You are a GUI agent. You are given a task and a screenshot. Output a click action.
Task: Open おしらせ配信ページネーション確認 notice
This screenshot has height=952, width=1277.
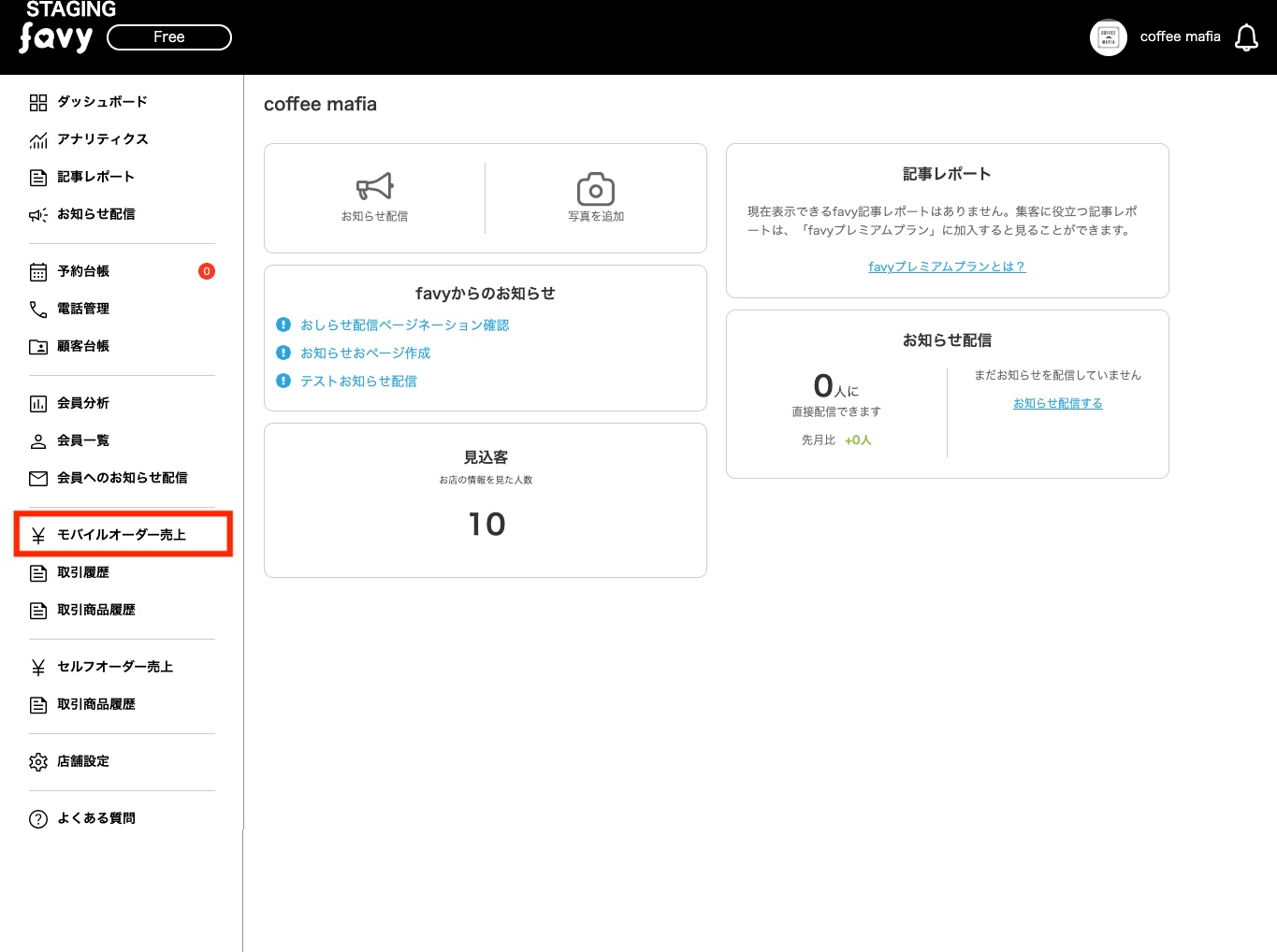pos(405,325)
